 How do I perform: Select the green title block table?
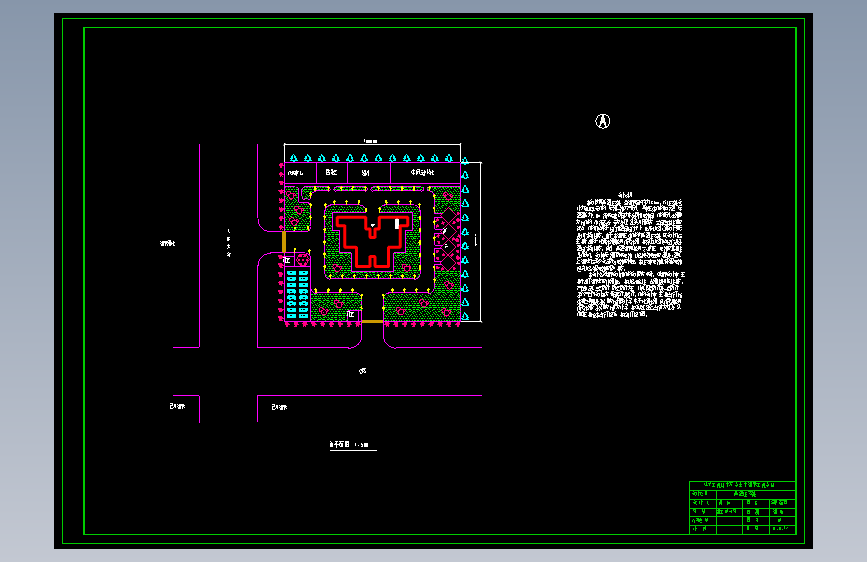[x=743, y=507]
